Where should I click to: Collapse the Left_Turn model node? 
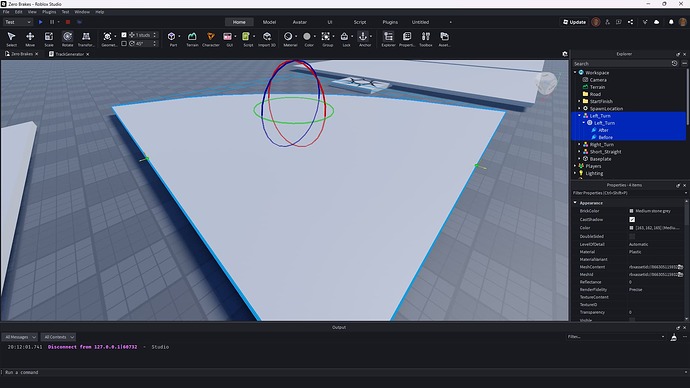(580, 116)
